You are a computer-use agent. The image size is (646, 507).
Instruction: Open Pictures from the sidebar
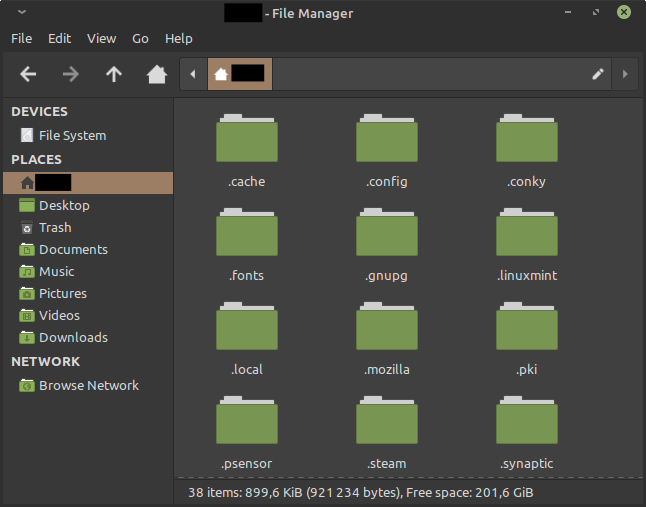88,293
